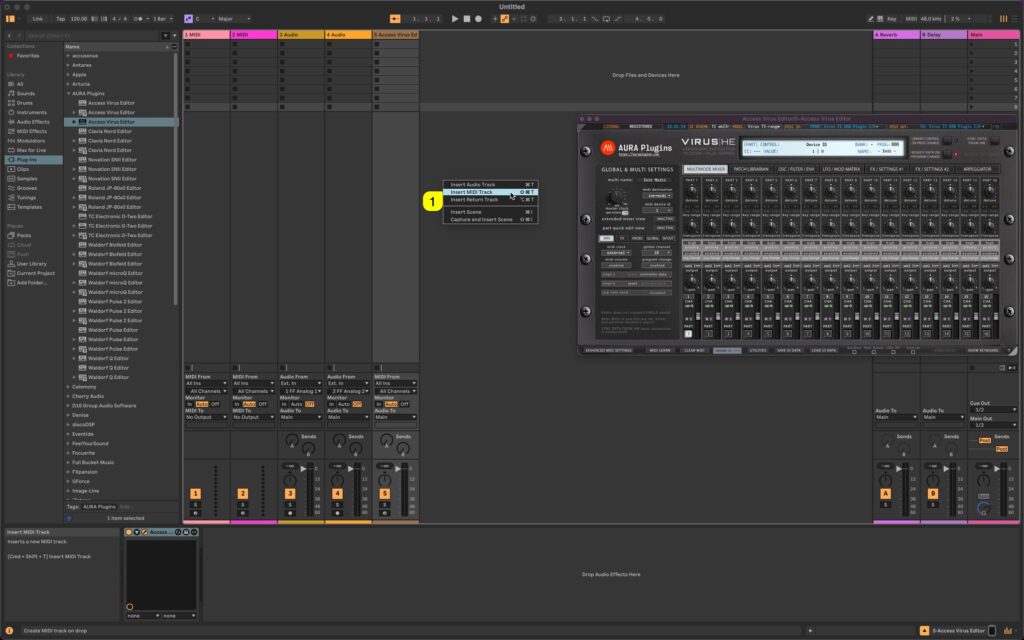1024x640 pixels.
Task: Switch to the PATCH LIBRARIAN tab
Action: (750, 170)
